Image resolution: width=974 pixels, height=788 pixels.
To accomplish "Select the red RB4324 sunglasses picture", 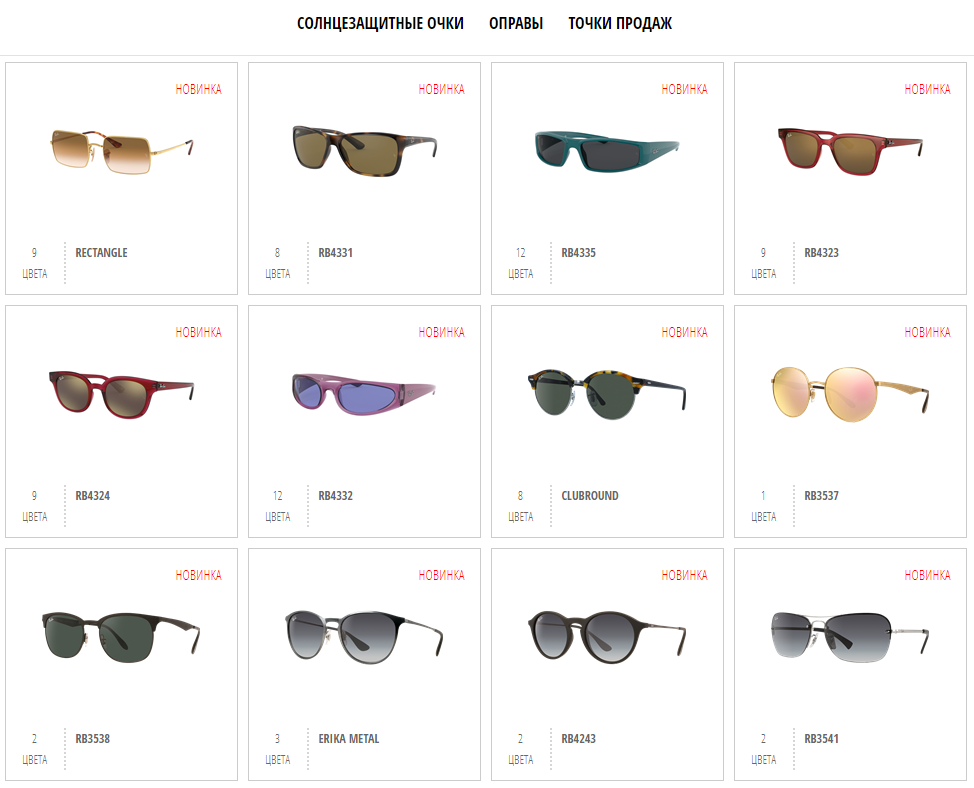I will coord(122,394).
